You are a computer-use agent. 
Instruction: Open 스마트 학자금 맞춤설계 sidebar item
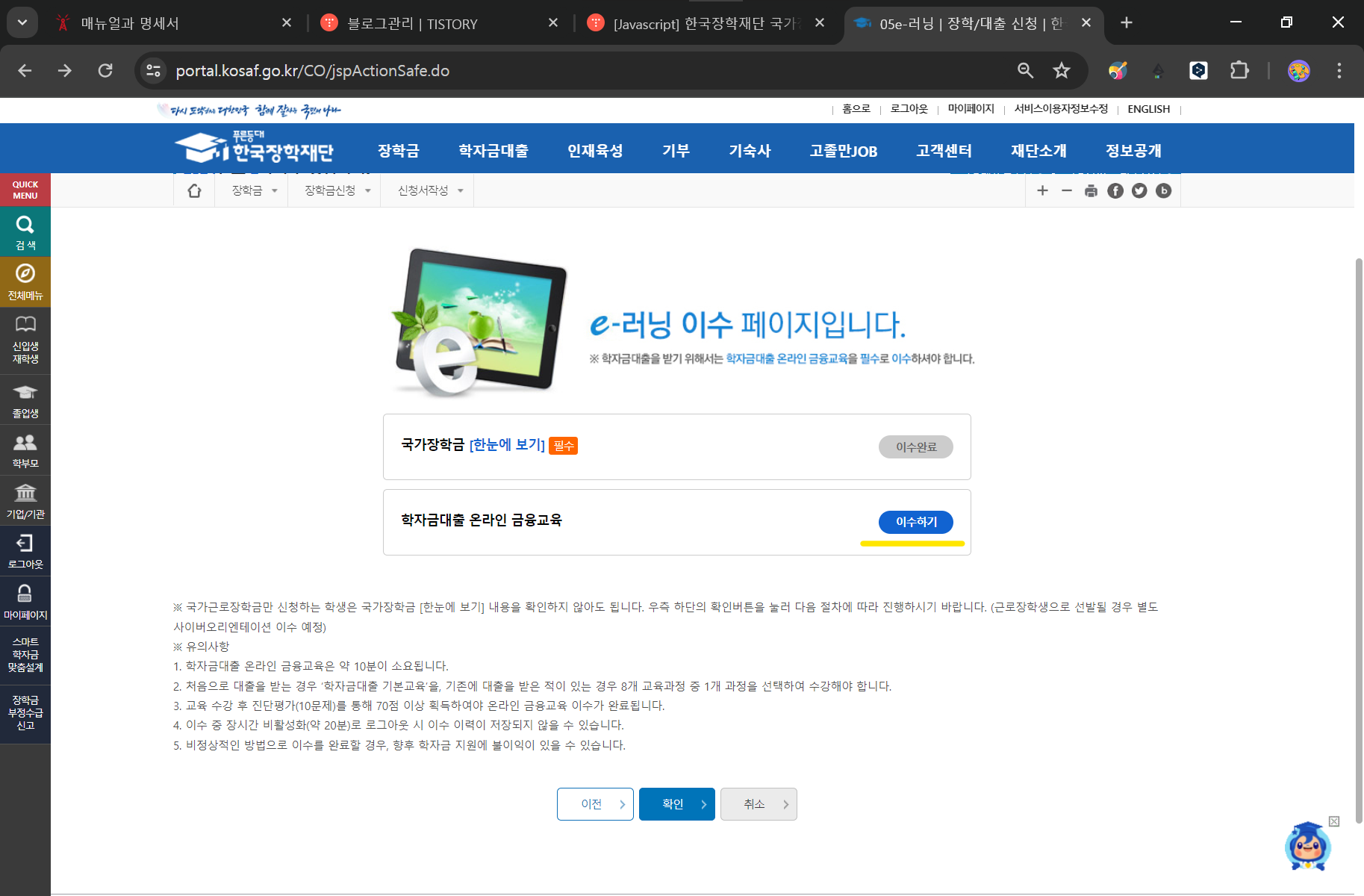(25, 655)
